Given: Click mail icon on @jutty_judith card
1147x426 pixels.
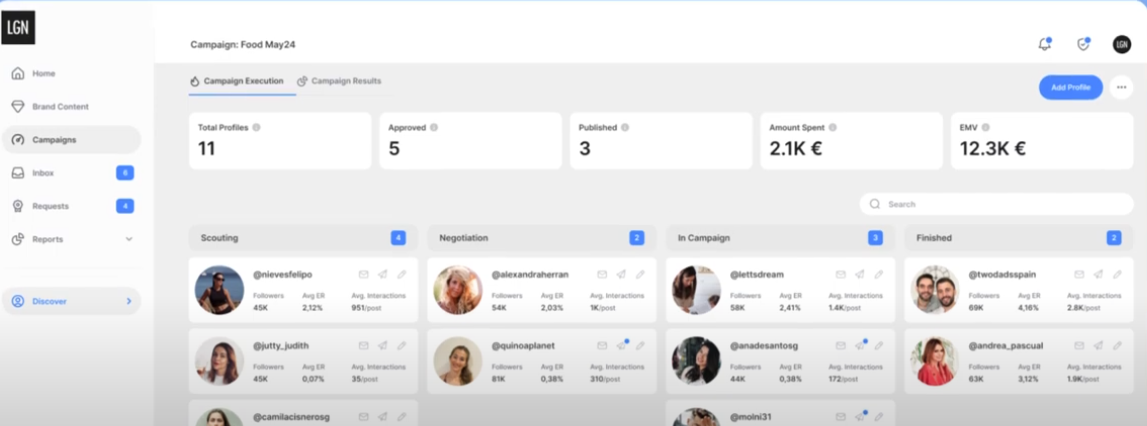Looking at the screenshot, I should click(364, 345).
